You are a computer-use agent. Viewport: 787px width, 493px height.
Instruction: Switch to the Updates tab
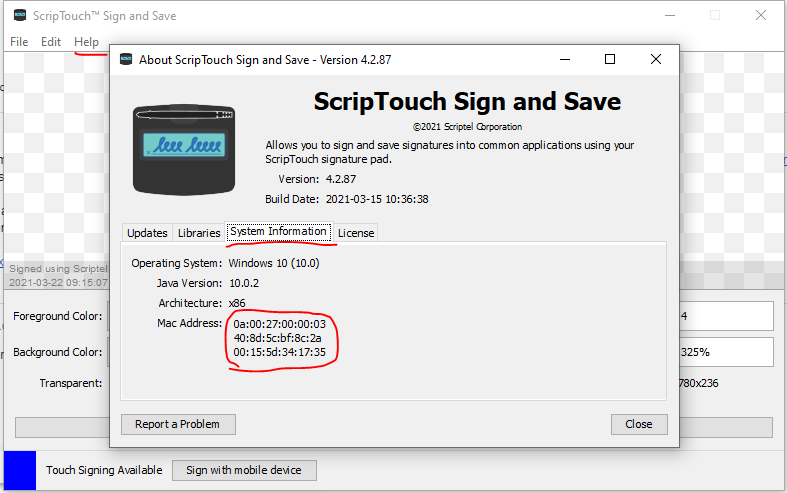click(x=147, y=233)
